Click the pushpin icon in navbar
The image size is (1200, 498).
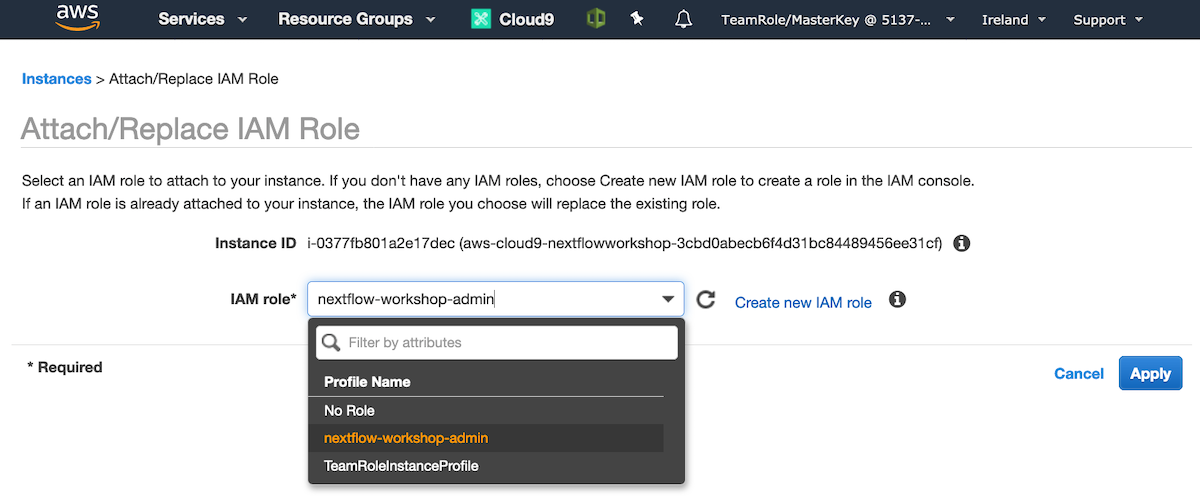point(637,19)
